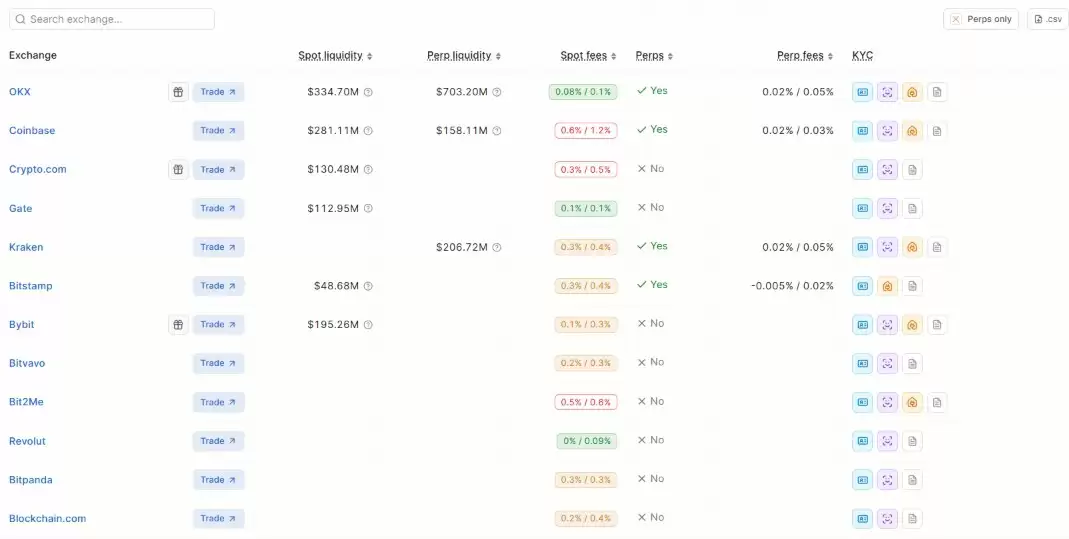This screenshot has height=539, width=1069.
Task: Click the info icon beside OKX spot liquidity $334.70M
Action: [x=368, y=92]
